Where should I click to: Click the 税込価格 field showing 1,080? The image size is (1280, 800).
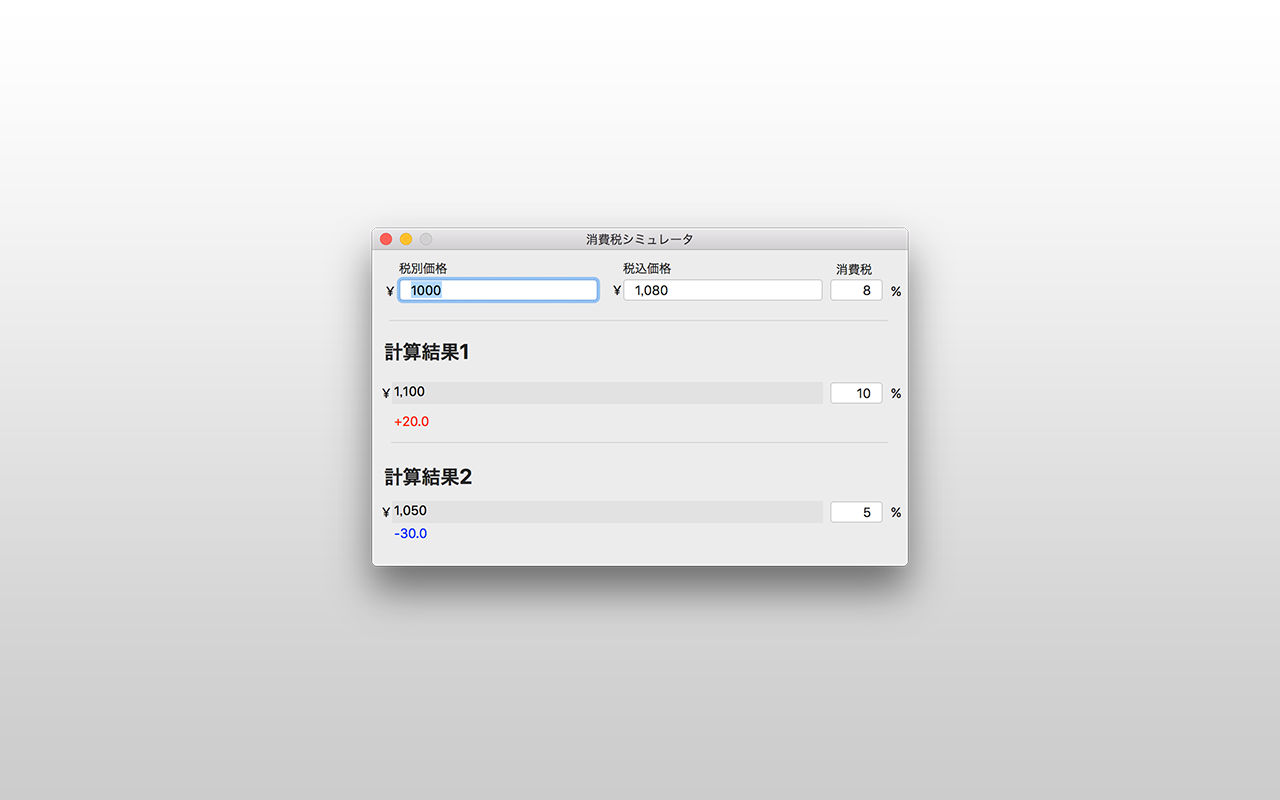[723, 290]
